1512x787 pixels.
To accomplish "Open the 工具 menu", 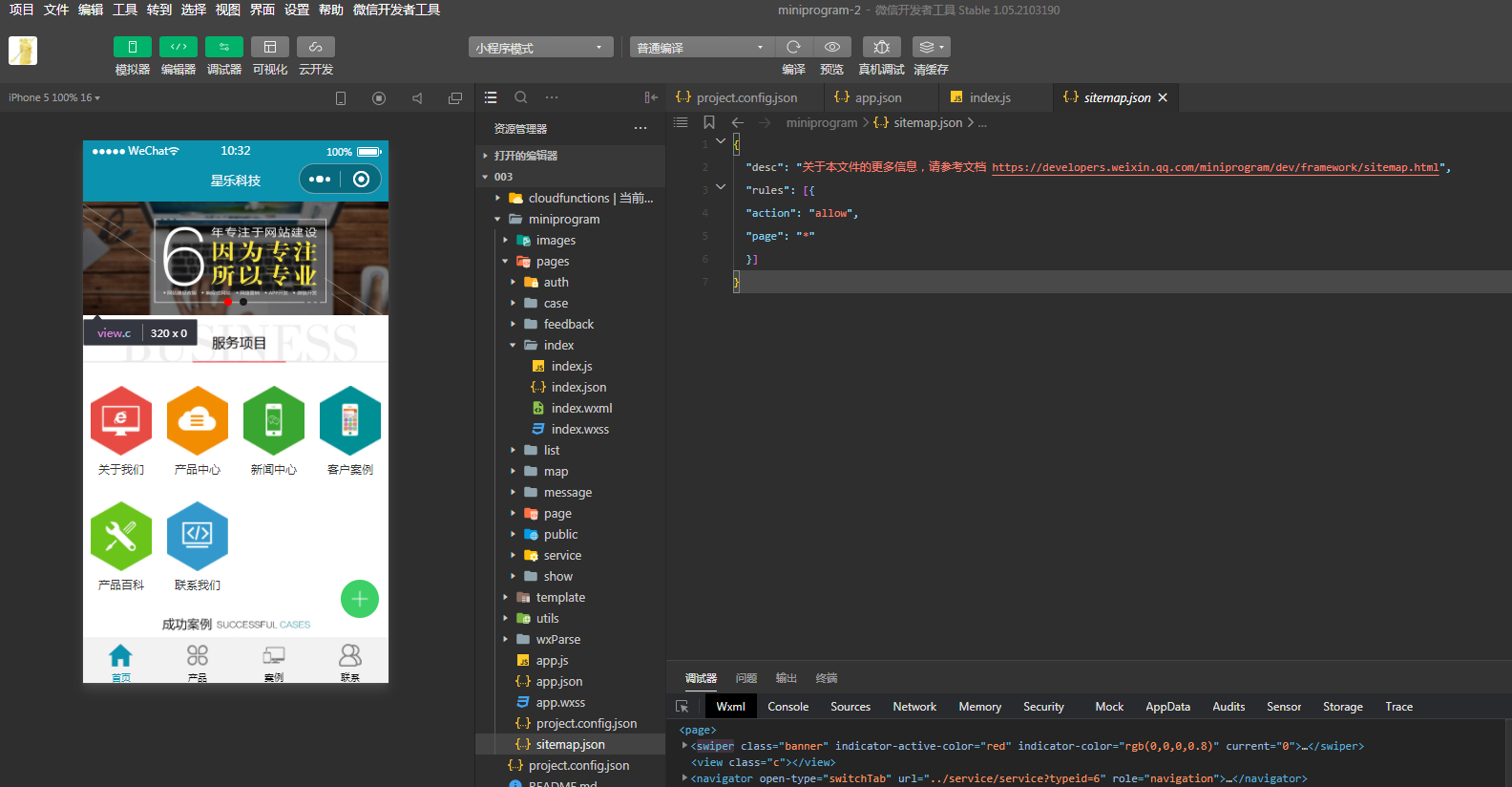I will (x=125, y=10).
